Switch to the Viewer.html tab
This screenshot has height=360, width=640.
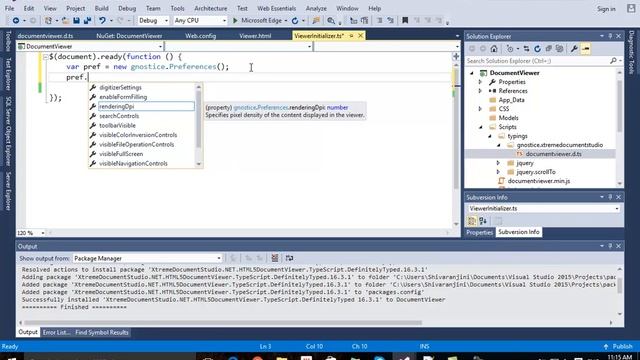pyautogui.click(x=255, y=36)
